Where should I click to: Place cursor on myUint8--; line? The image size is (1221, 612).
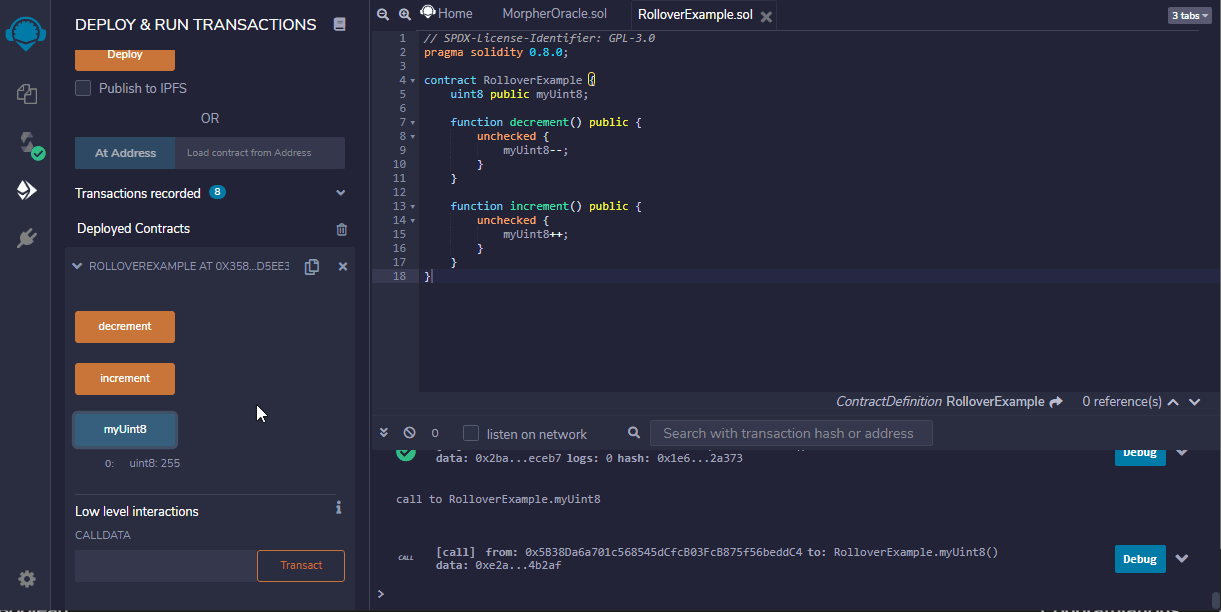(x=536, y=150)
